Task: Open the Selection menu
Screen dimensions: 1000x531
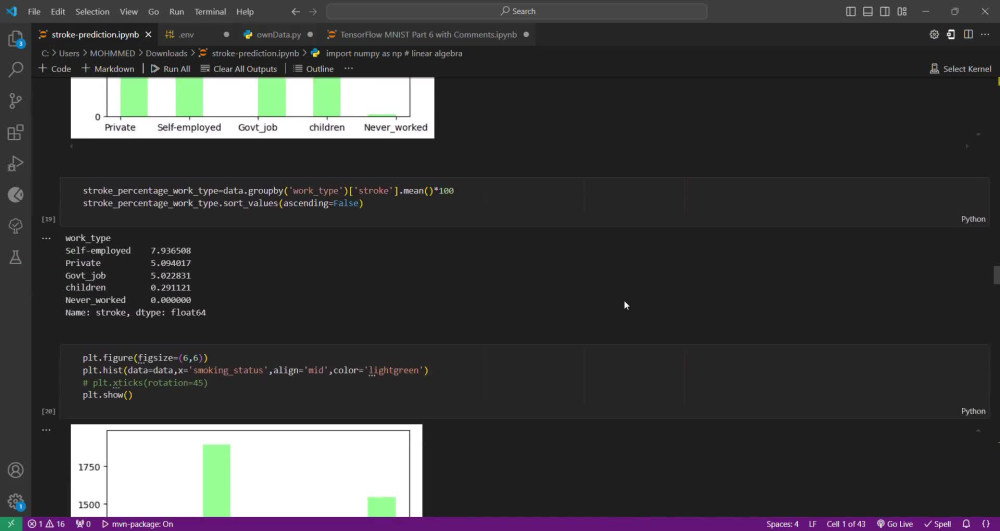Action: tap(92, 11)
